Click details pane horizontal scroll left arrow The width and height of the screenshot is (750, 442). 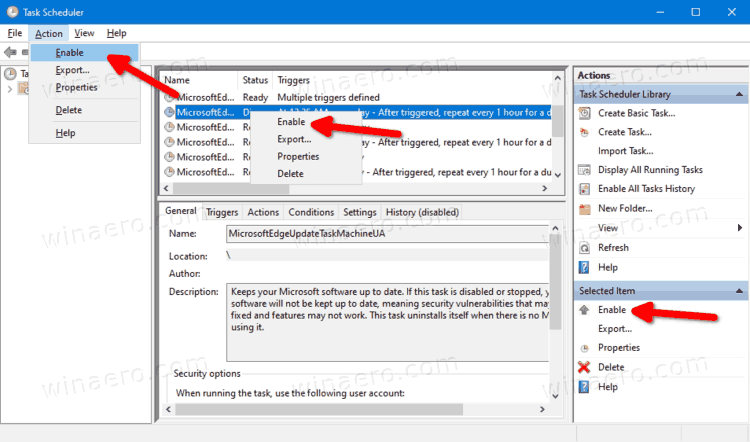(x=168, y=409)
